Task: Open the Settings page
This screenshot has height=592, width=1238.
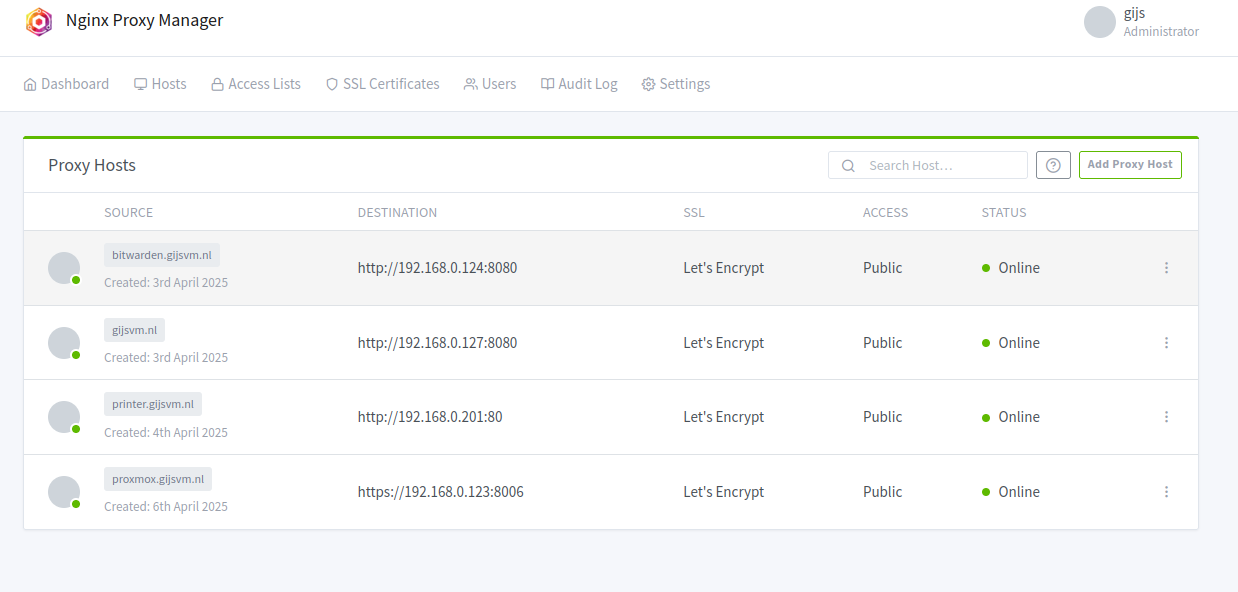Action: pyautogui.click(x=676, y=84)
